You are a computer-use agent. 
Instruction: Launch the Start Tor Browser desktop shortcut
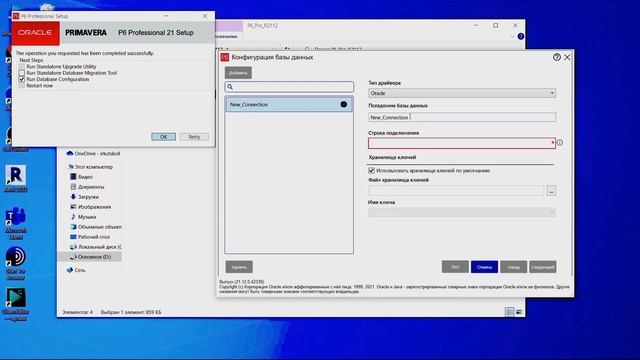pos(16,263)
